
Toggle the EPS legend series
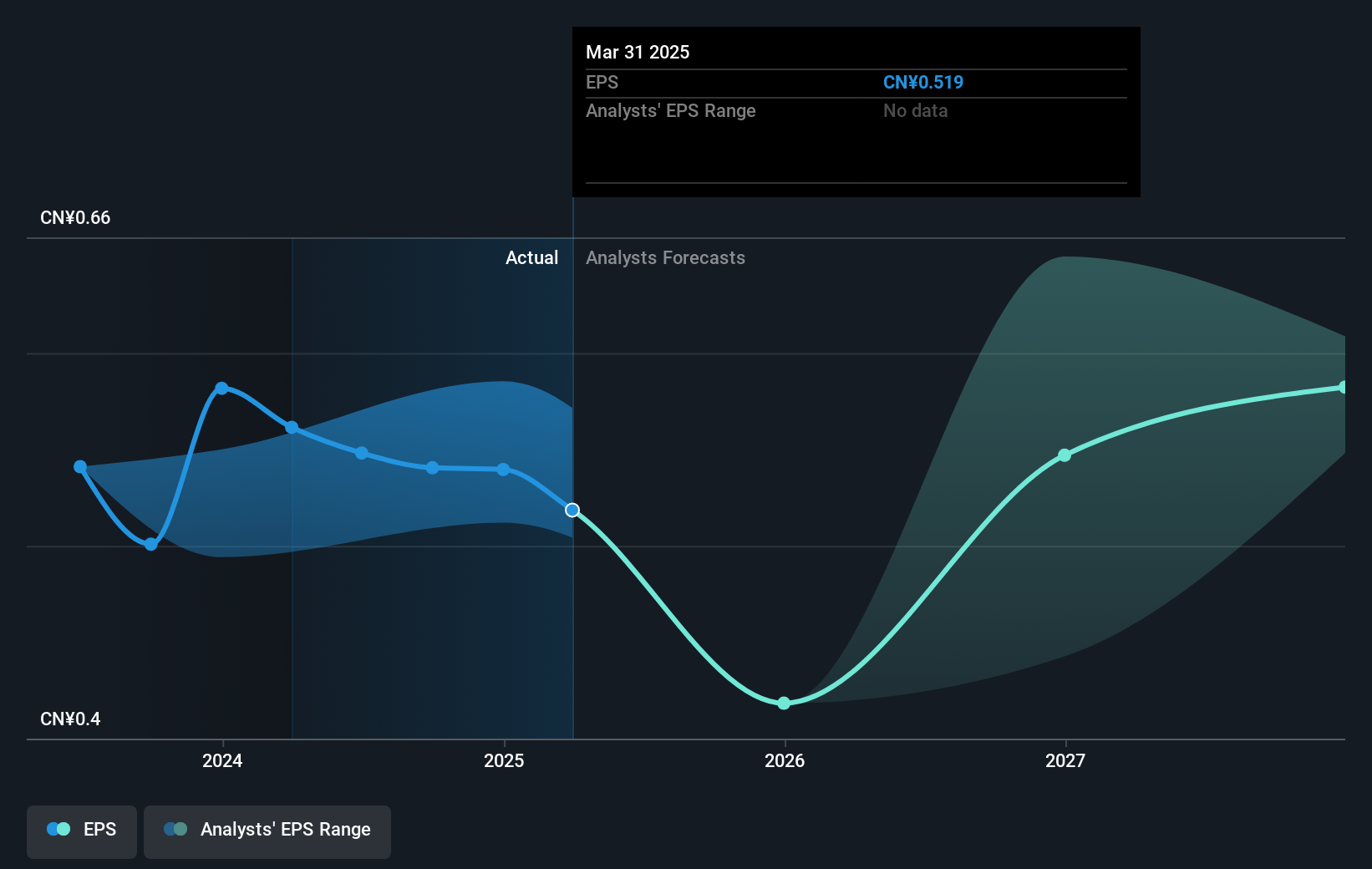(x=82, y=831)
